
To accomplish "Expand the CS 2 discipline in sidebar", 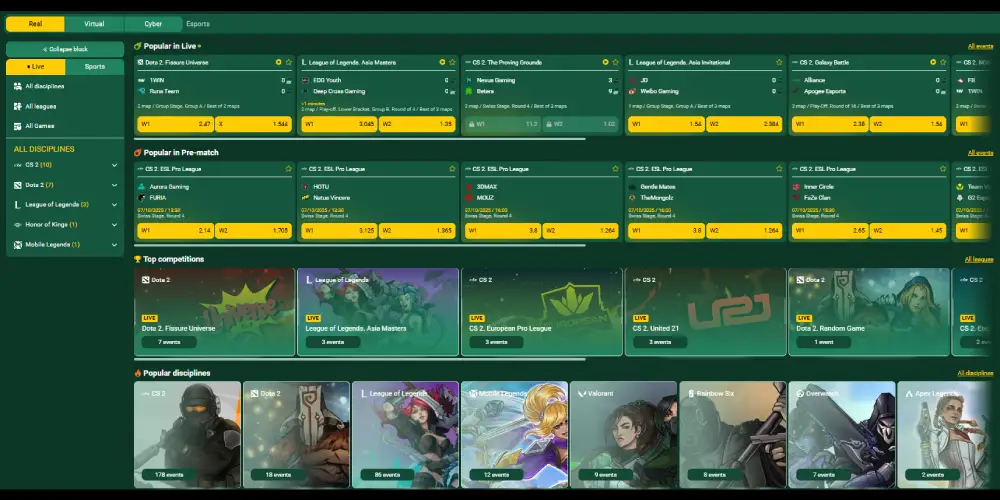I will point(114,165).
